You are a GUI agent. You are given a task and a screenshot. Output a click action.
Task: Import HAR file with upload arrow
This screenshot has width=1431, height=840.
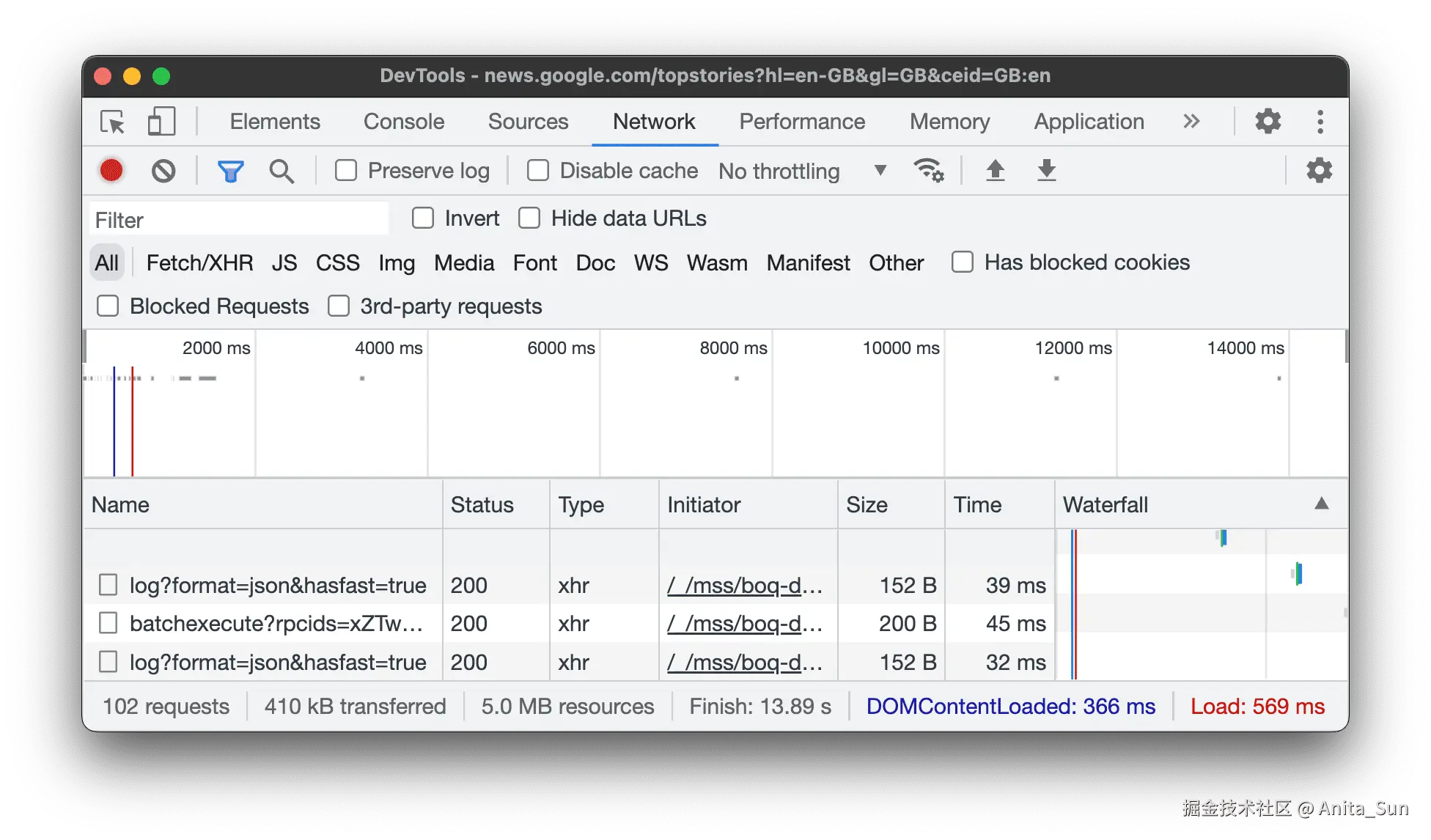point(995,171)
